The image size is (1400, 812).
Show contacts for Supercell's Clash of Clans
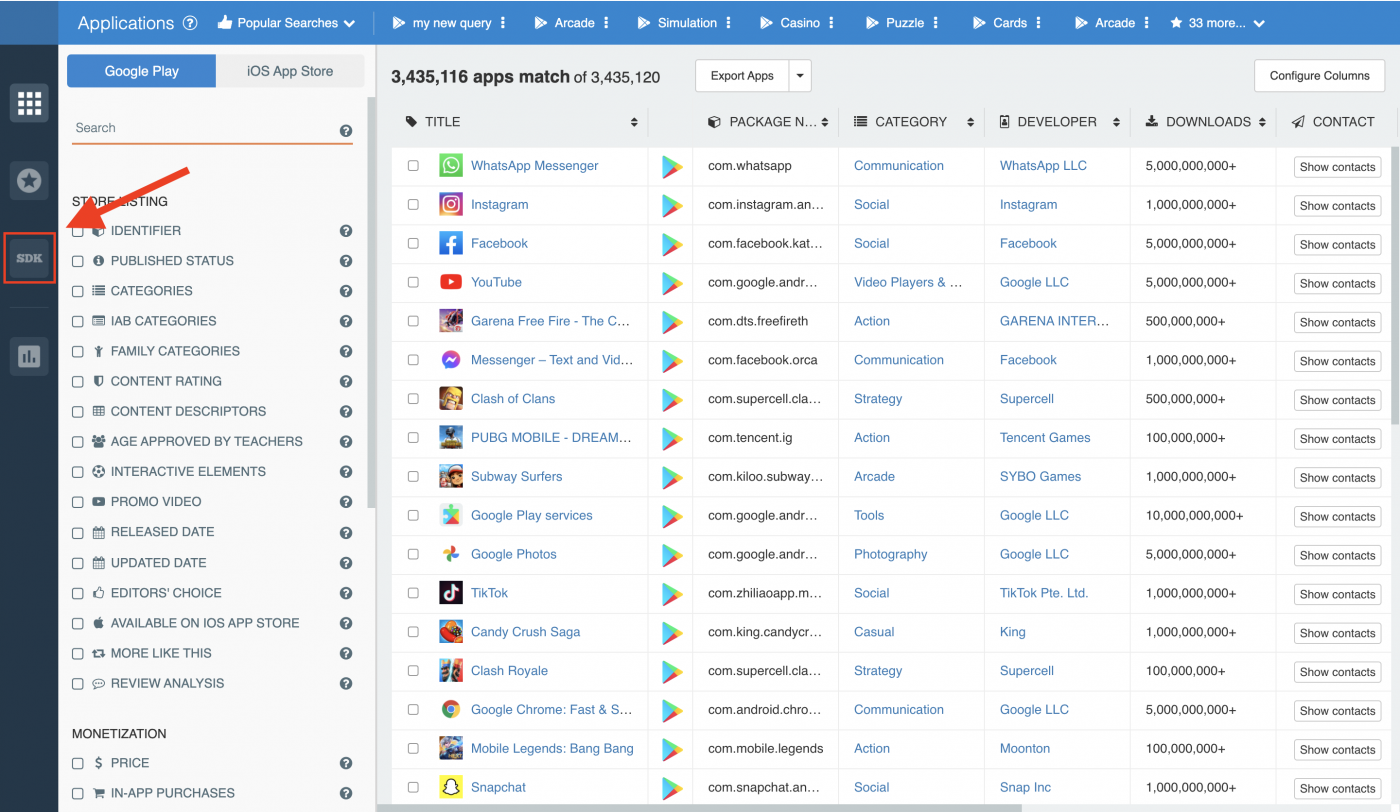[x=1337, y=399]
